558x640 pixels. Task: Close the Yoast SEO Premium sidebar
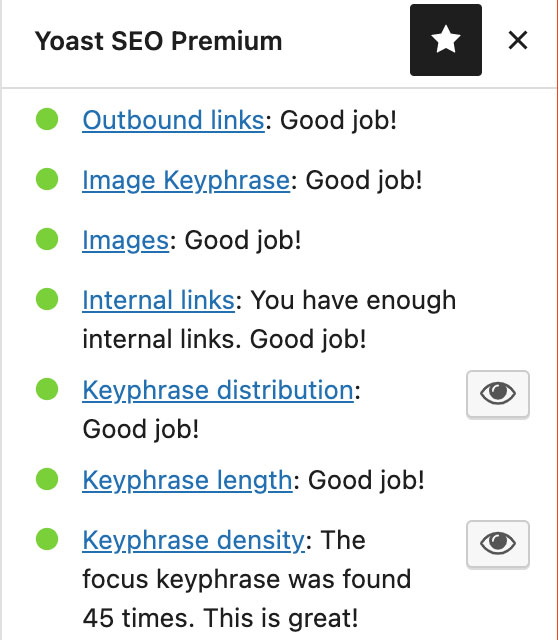pyautogui.click(x=518, y=40)
